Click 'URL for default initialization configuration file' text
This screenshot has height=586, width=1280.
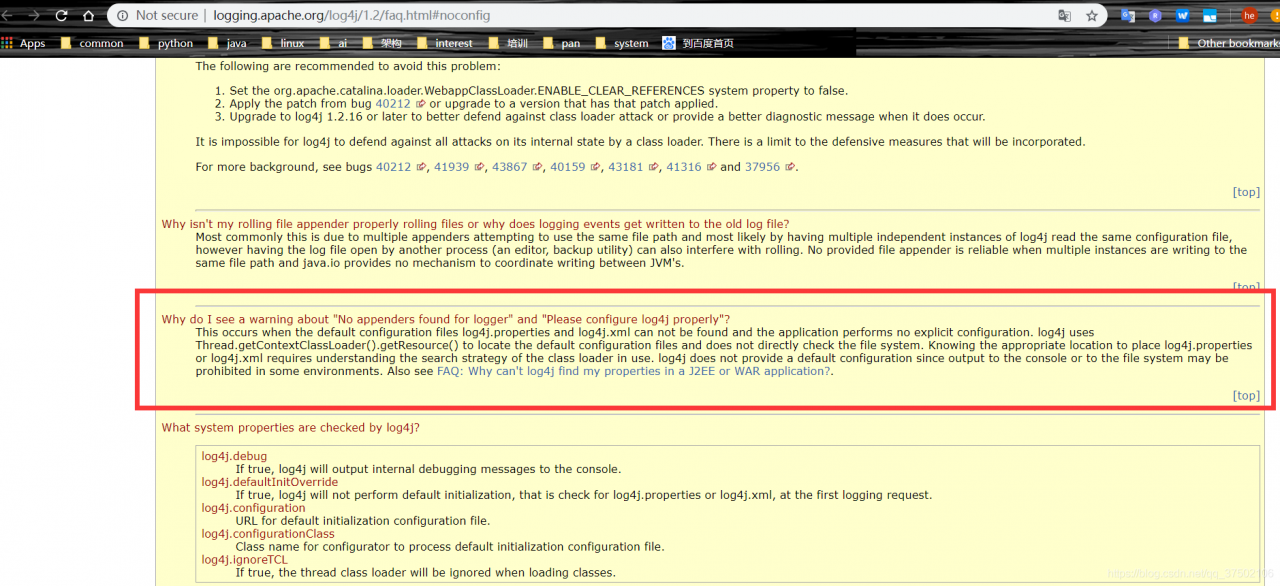click(363, 521)
